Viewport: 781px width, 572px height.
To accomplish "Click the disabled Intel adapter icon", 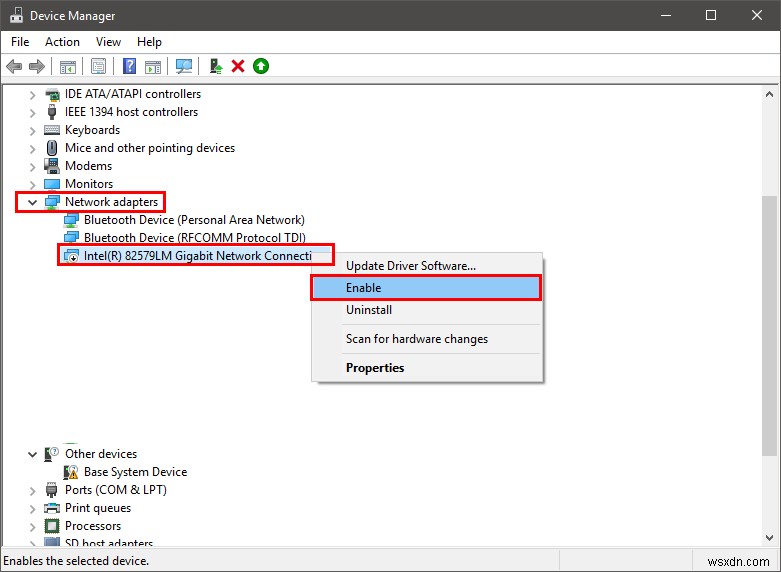I will [71, 256].
